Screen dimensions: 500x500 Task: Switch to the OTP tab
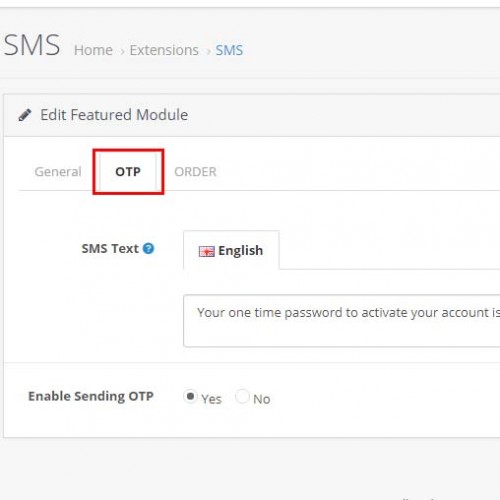point(128,172)
